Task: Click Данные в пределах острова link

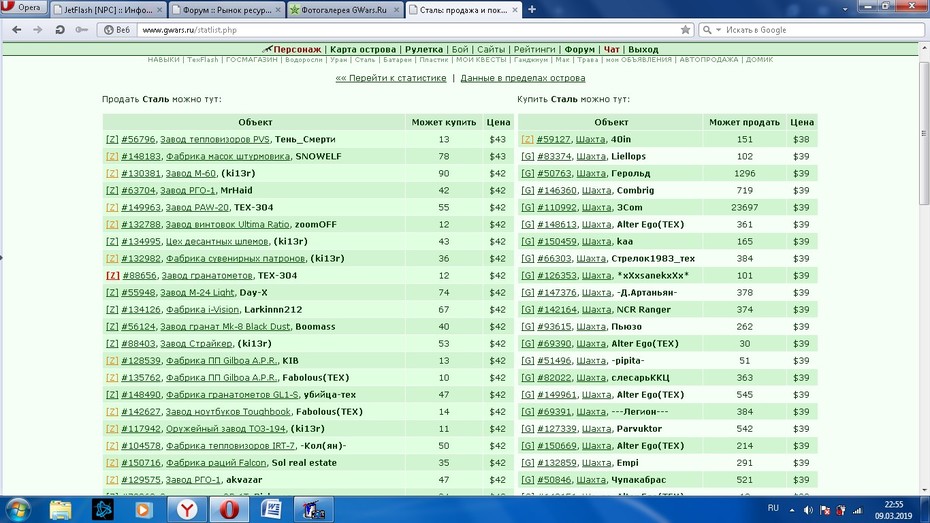Action: click(523, 78)
